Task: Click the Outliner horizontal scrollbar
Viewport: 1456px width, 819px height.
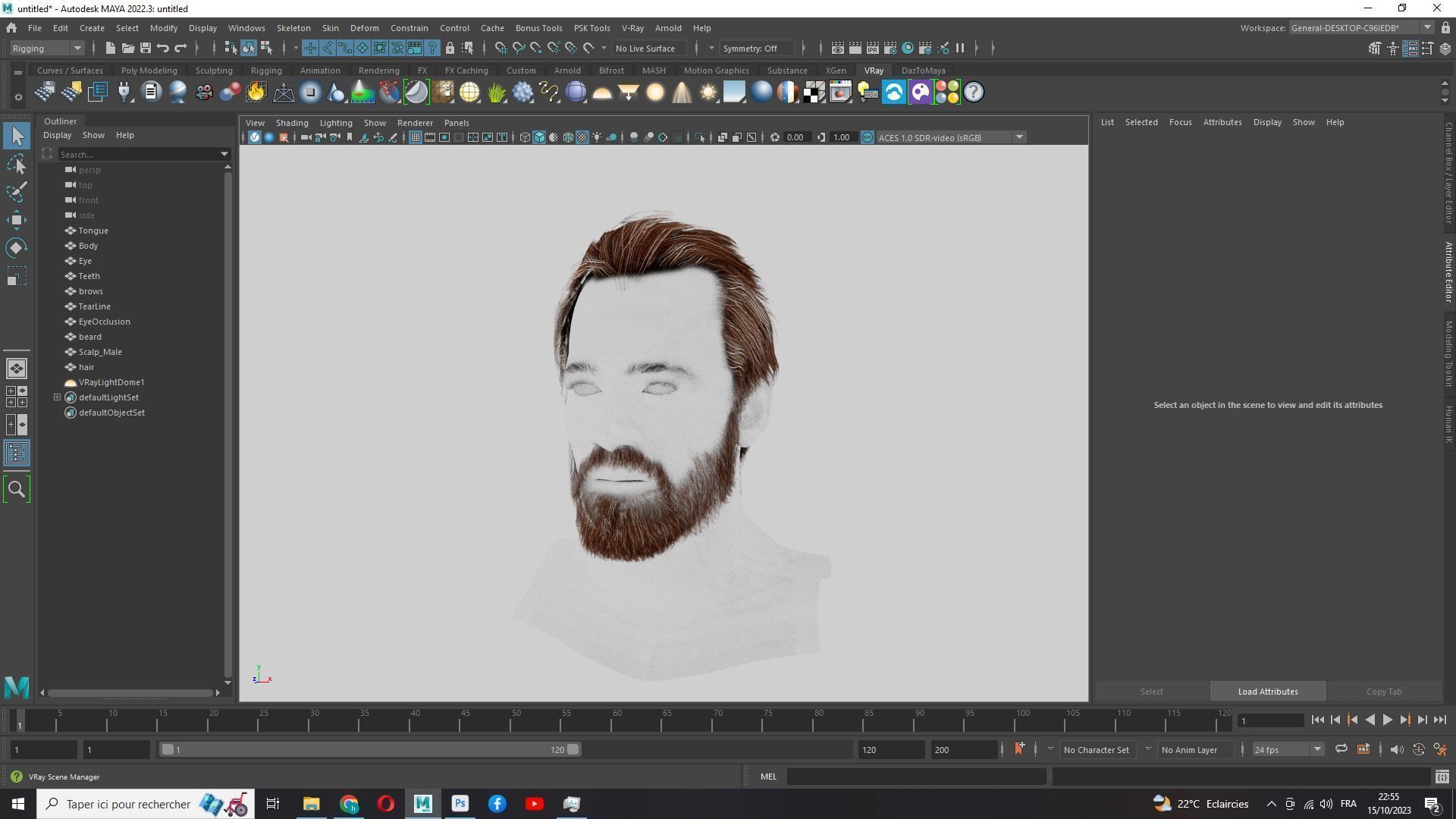Action: (x=130, y=693)
